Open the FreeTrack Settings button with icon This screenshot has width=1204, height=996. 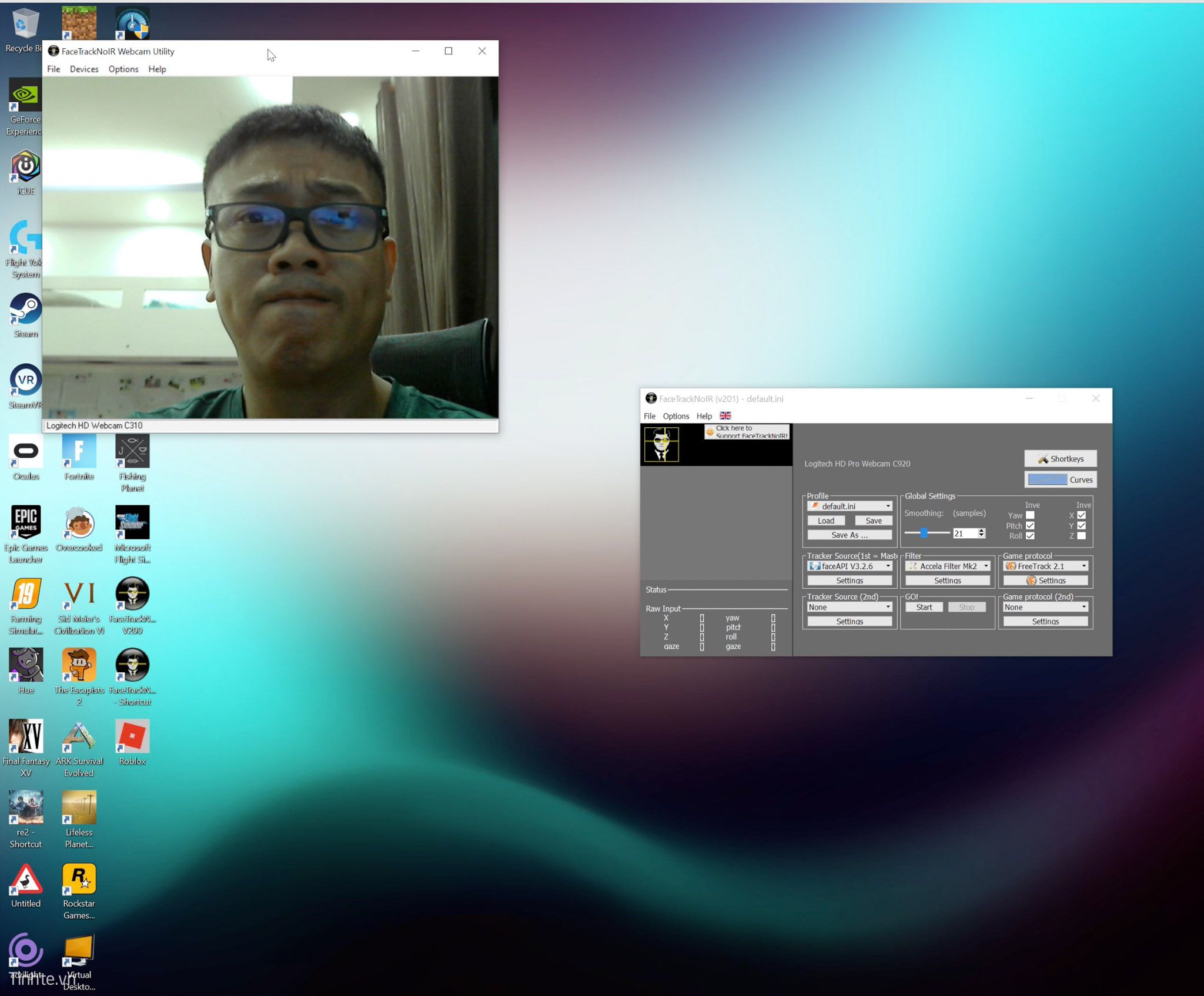(1045, 581)
